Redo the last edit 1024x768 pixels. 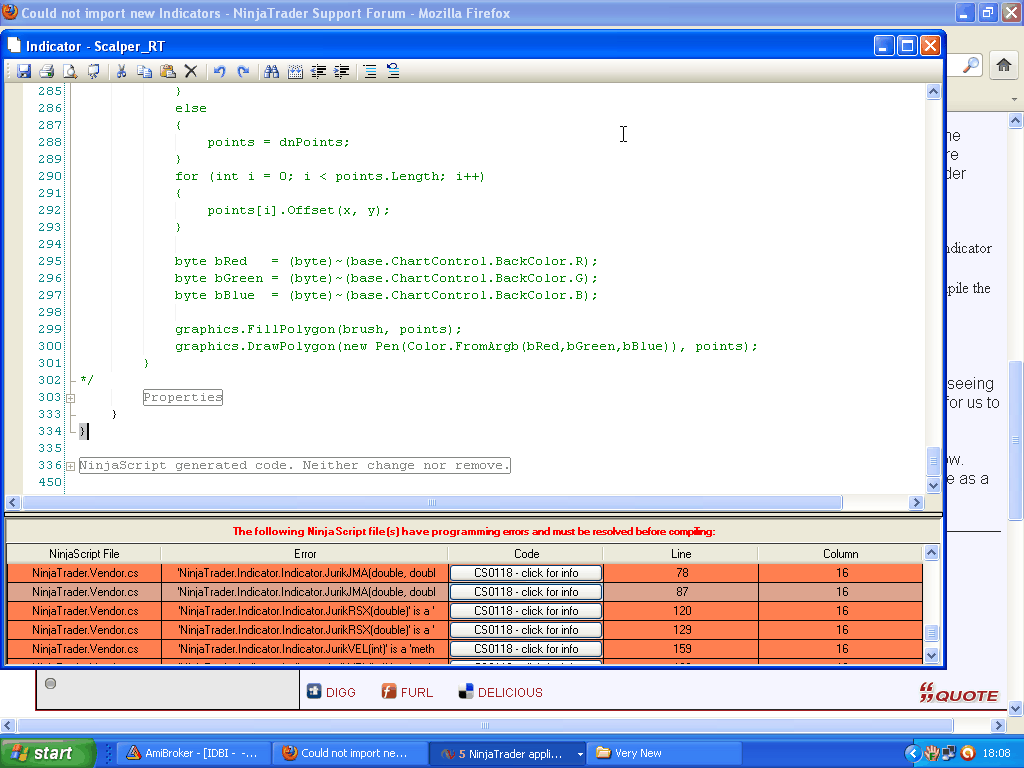click(x=243, y=71)
